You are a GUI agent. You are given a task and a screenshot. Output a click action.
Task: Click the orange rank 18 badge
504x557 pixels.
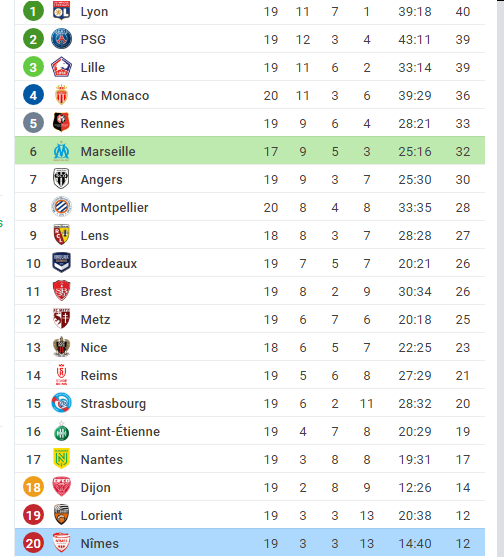click(33, 487)
